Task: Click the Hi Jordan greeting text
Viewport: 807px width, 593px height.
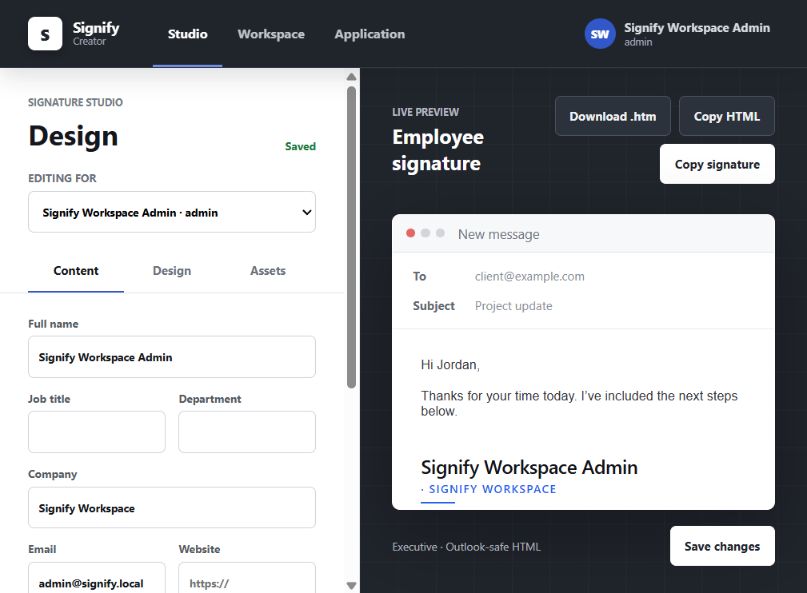Action: pos(450,365)
